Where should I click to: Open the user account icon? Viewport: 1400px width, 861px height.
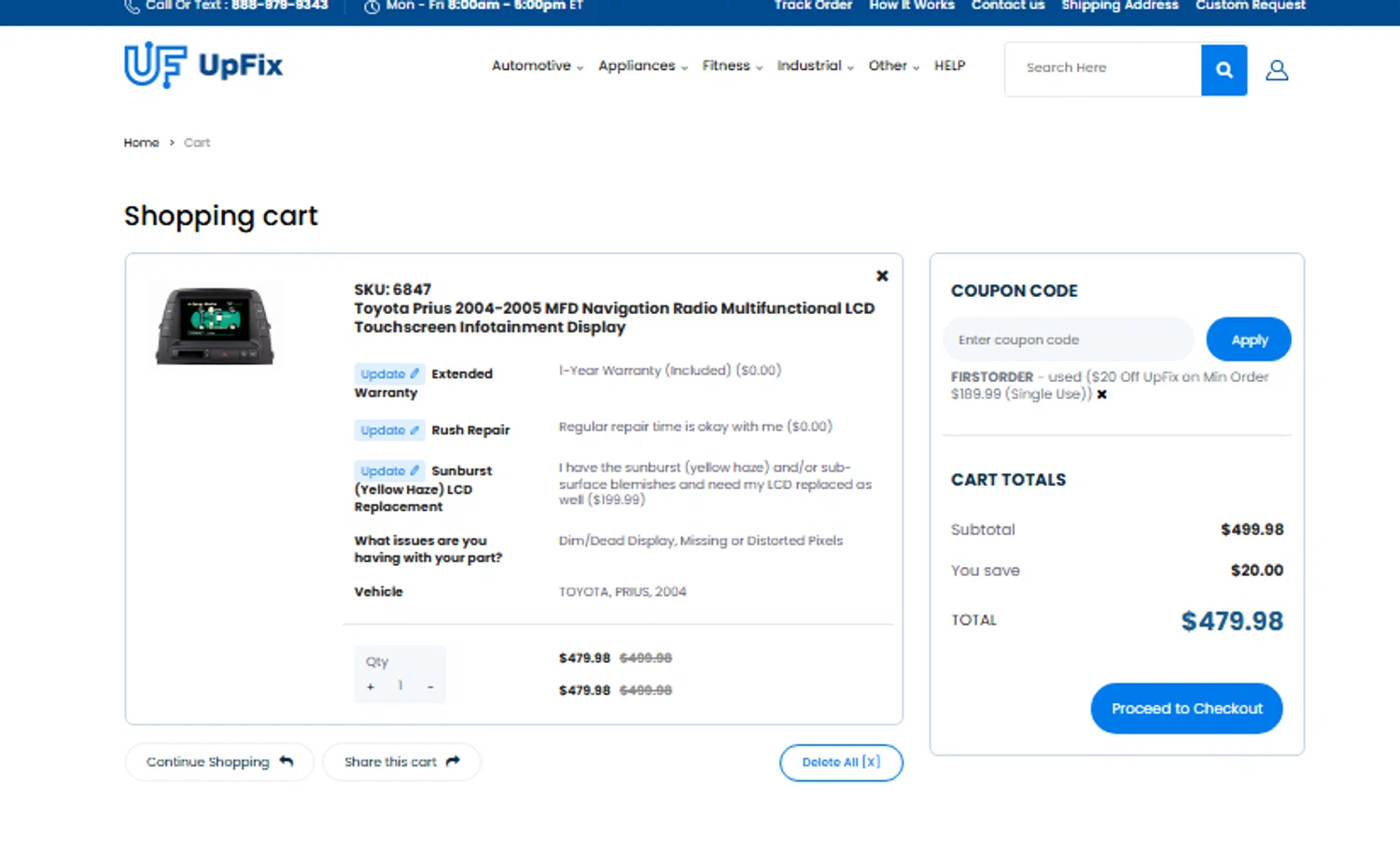(1277, 70)
